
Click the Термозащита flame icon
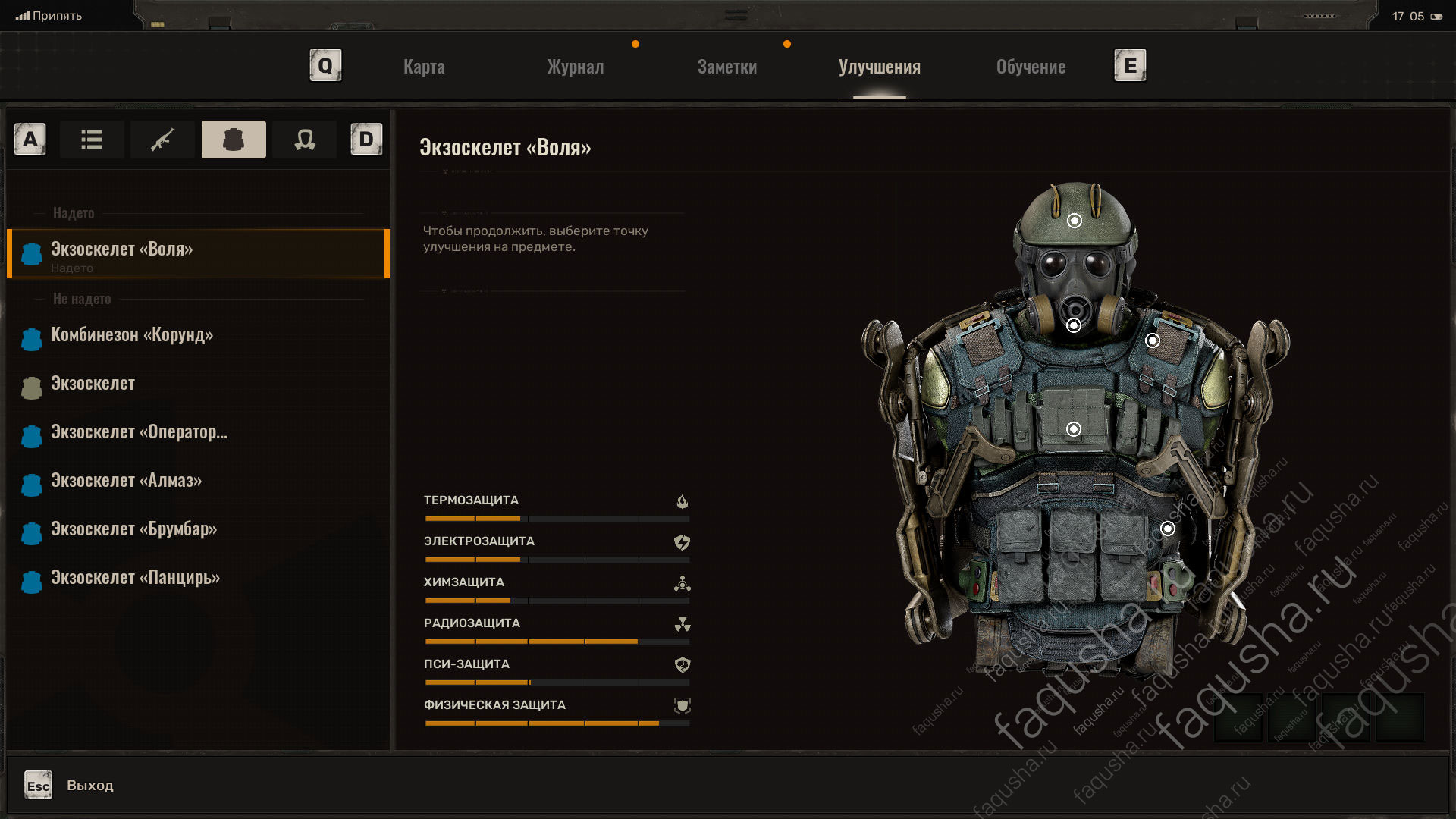pyautogui.click(x=682, y=500)
